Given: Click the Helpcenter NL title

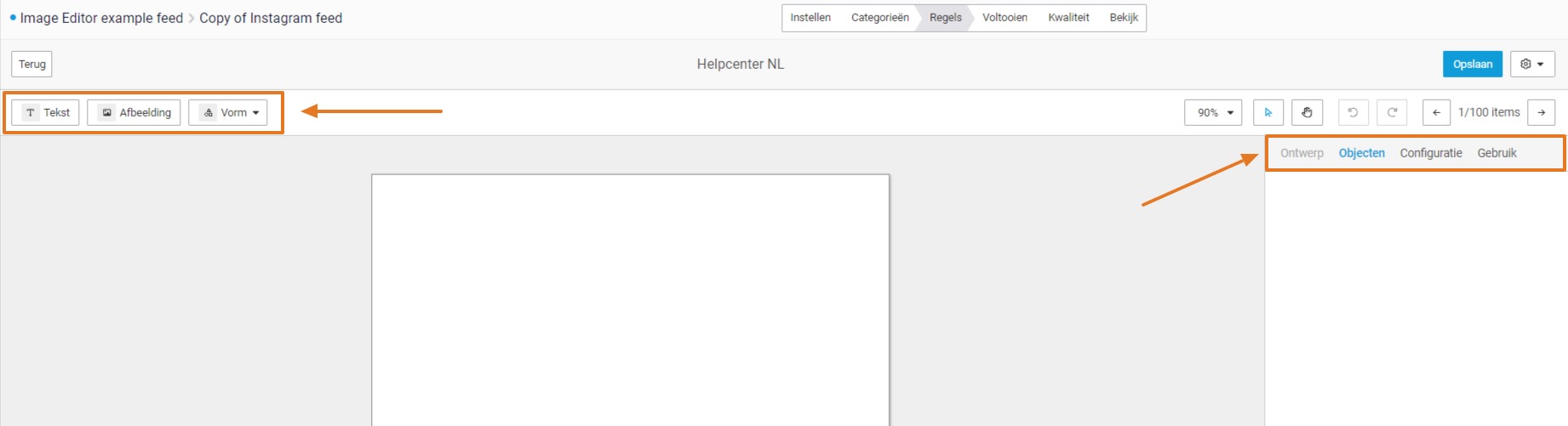Looking at the screenshot, I should (741, 64).
